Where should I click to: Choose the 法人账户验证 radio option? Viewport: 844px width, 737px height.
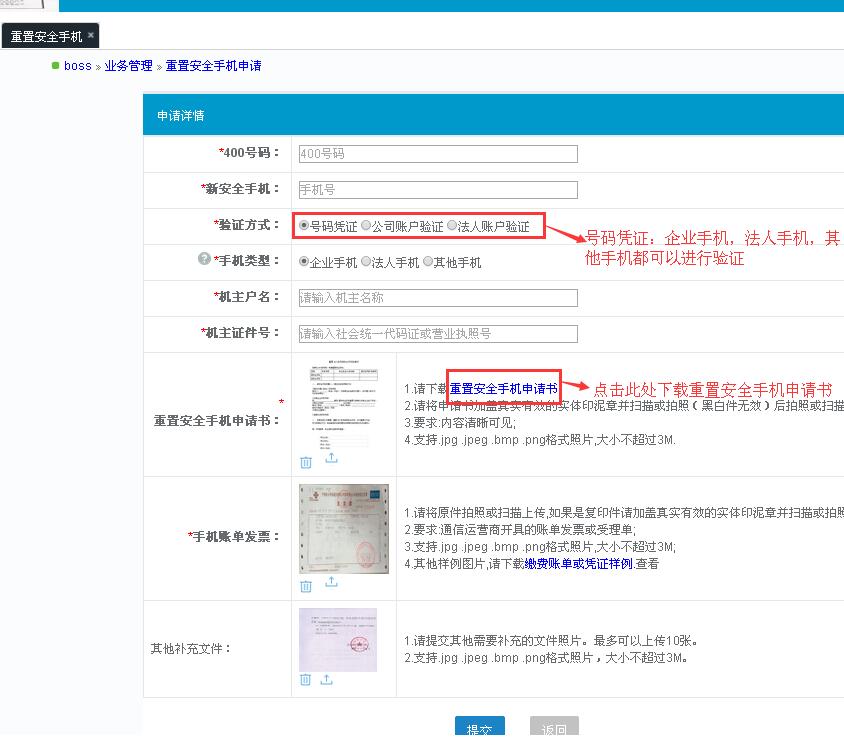coord(452,226)
